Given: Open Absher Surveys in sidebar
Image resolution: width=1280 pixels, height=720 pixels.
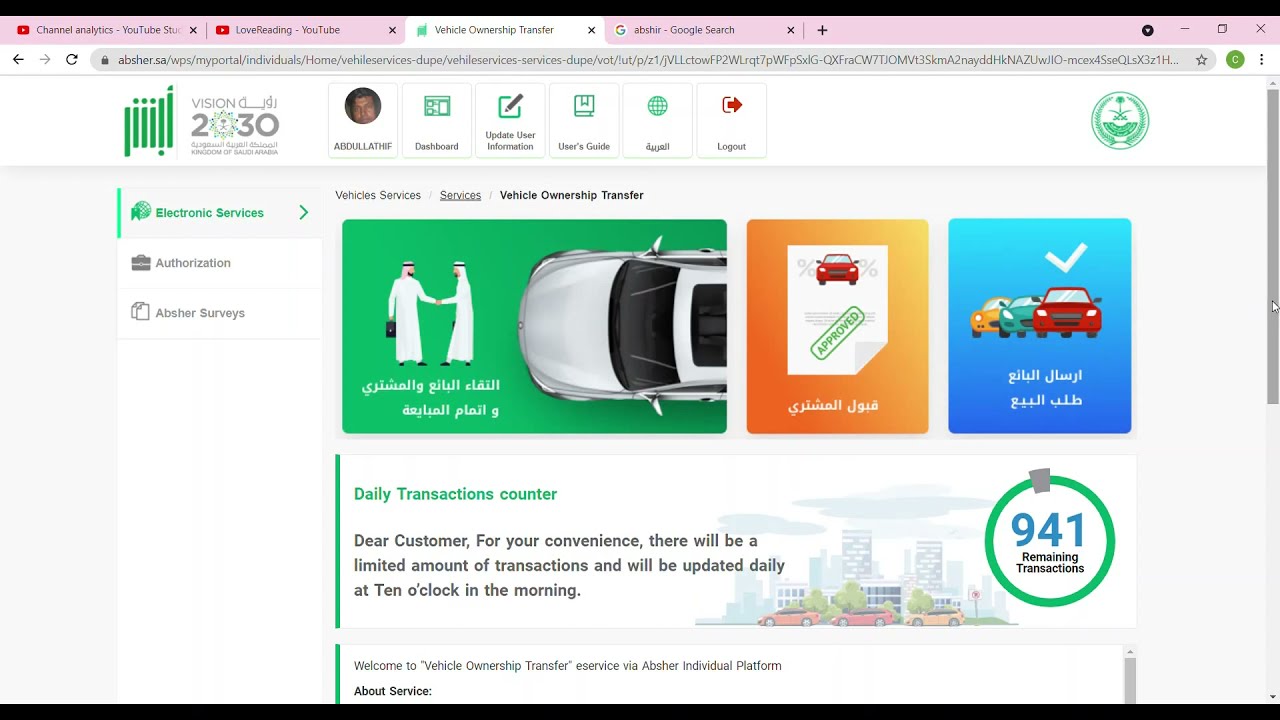Looking at the screenshot, I should tap(219, 313).
